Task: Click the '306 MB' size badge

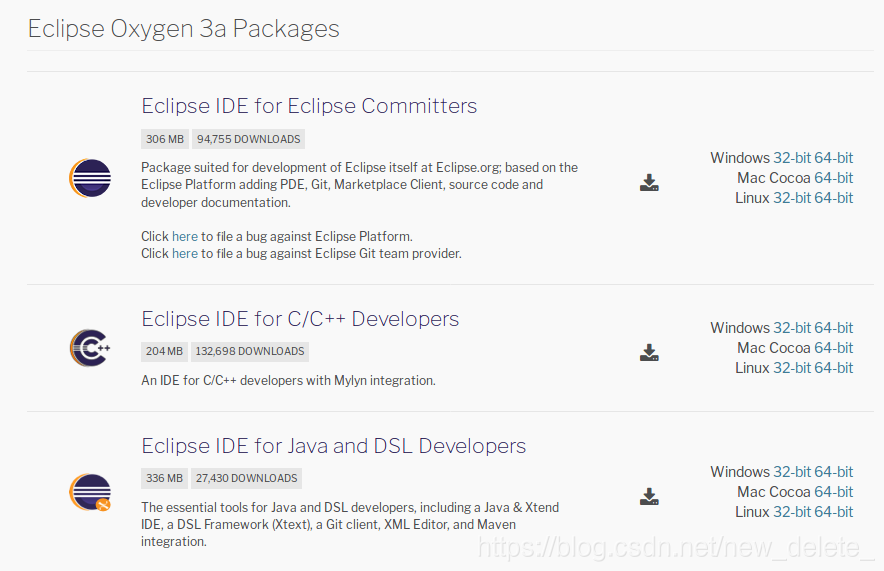Action: point(165,139)
